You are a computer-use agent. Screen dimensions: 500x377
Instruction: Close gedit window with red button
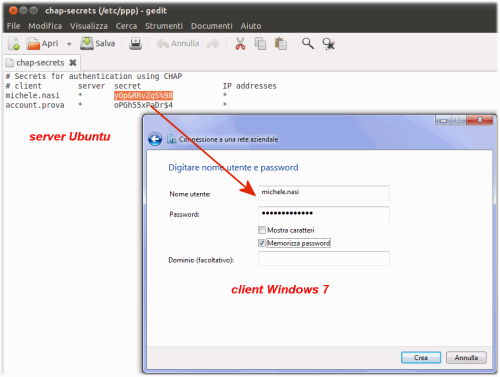[13, 11]
